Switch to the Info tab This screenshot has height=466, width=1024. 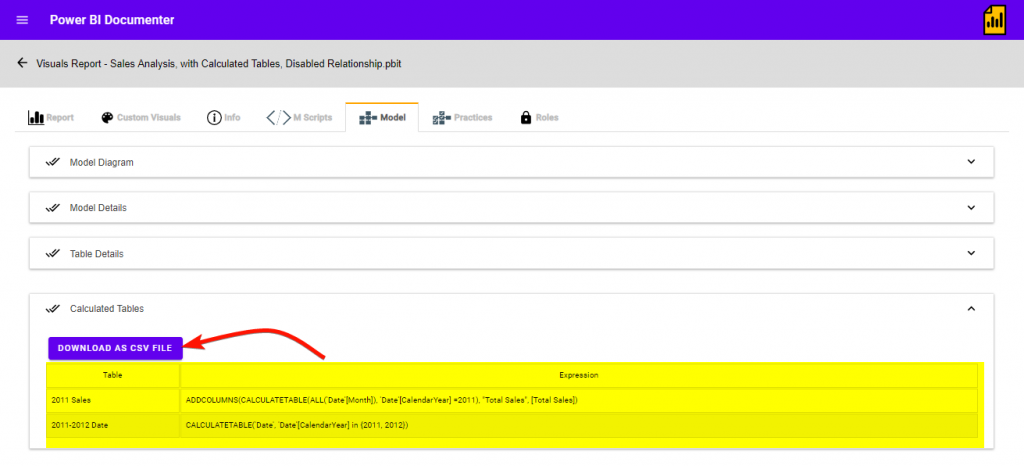pyautogui.click(x=223, y=117)
